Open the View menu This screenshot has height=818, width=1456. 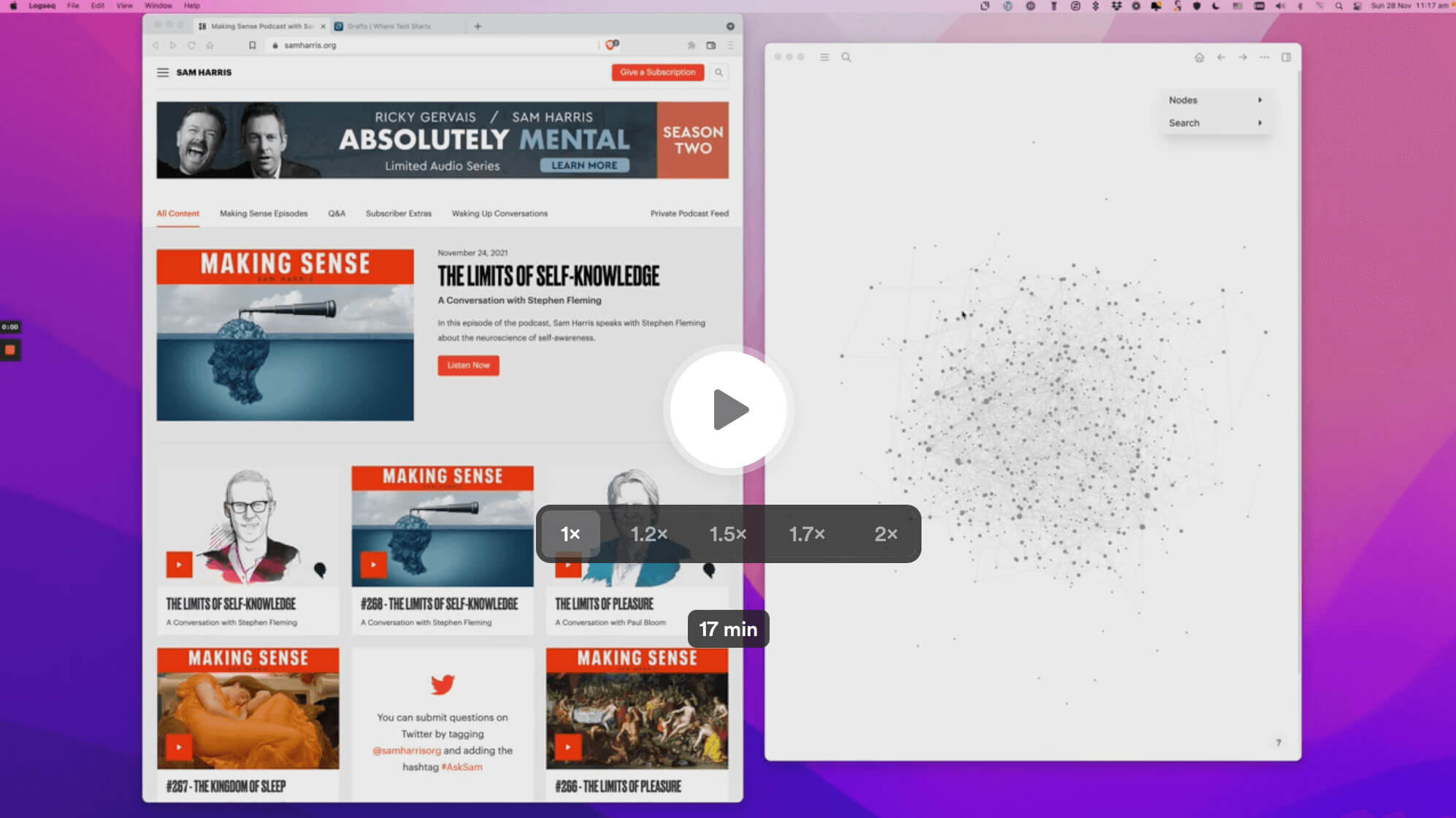coord(124,5)
